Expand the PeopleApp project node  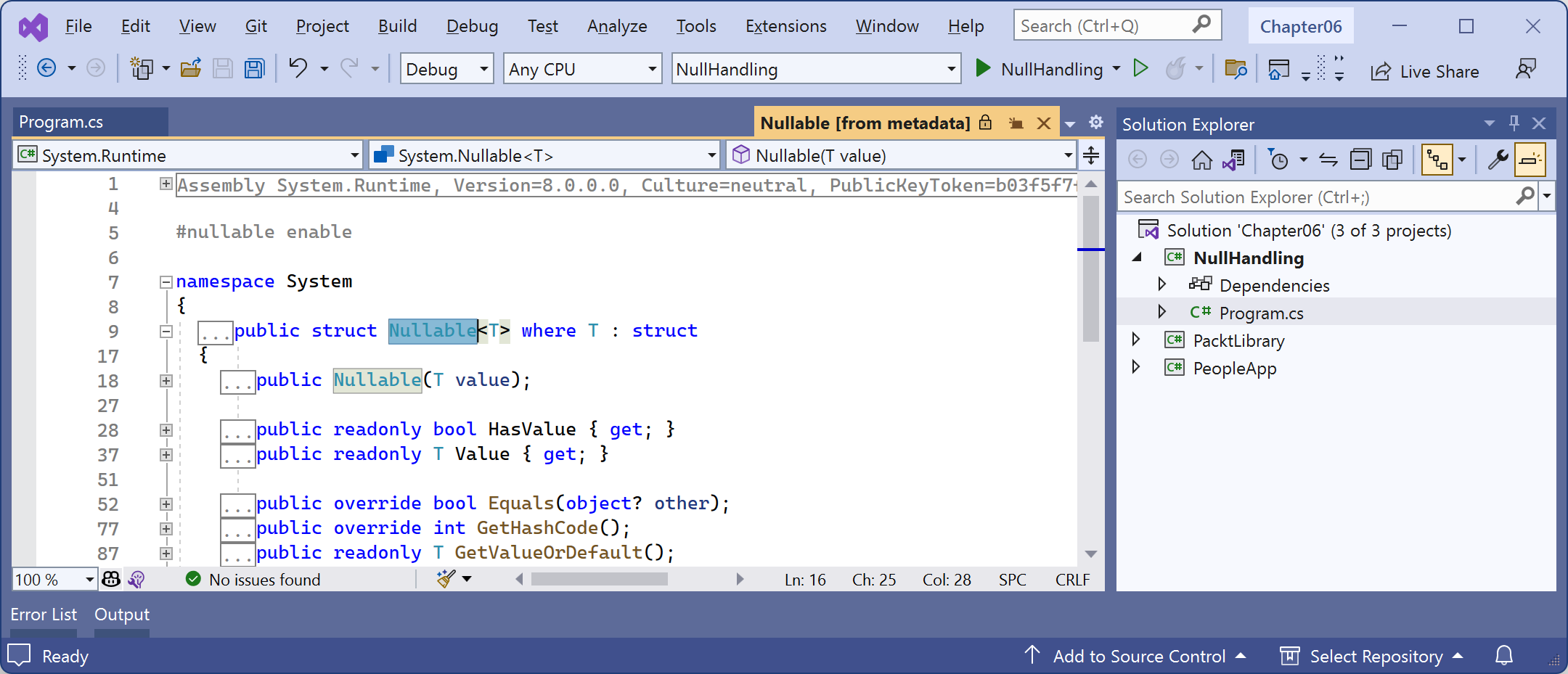[1136, 366]
